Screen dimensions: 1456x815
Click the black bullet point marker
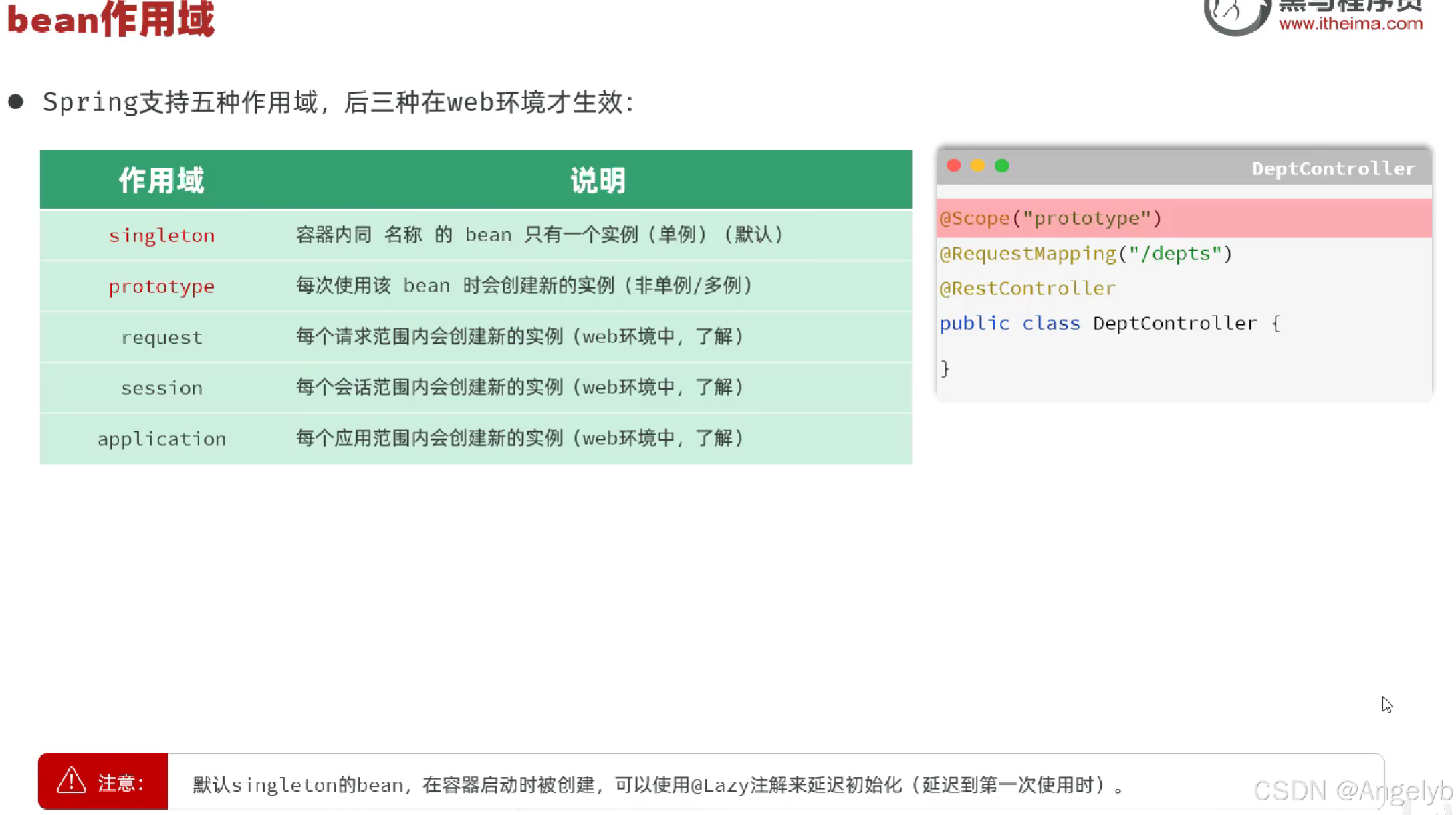pos(16,102)
